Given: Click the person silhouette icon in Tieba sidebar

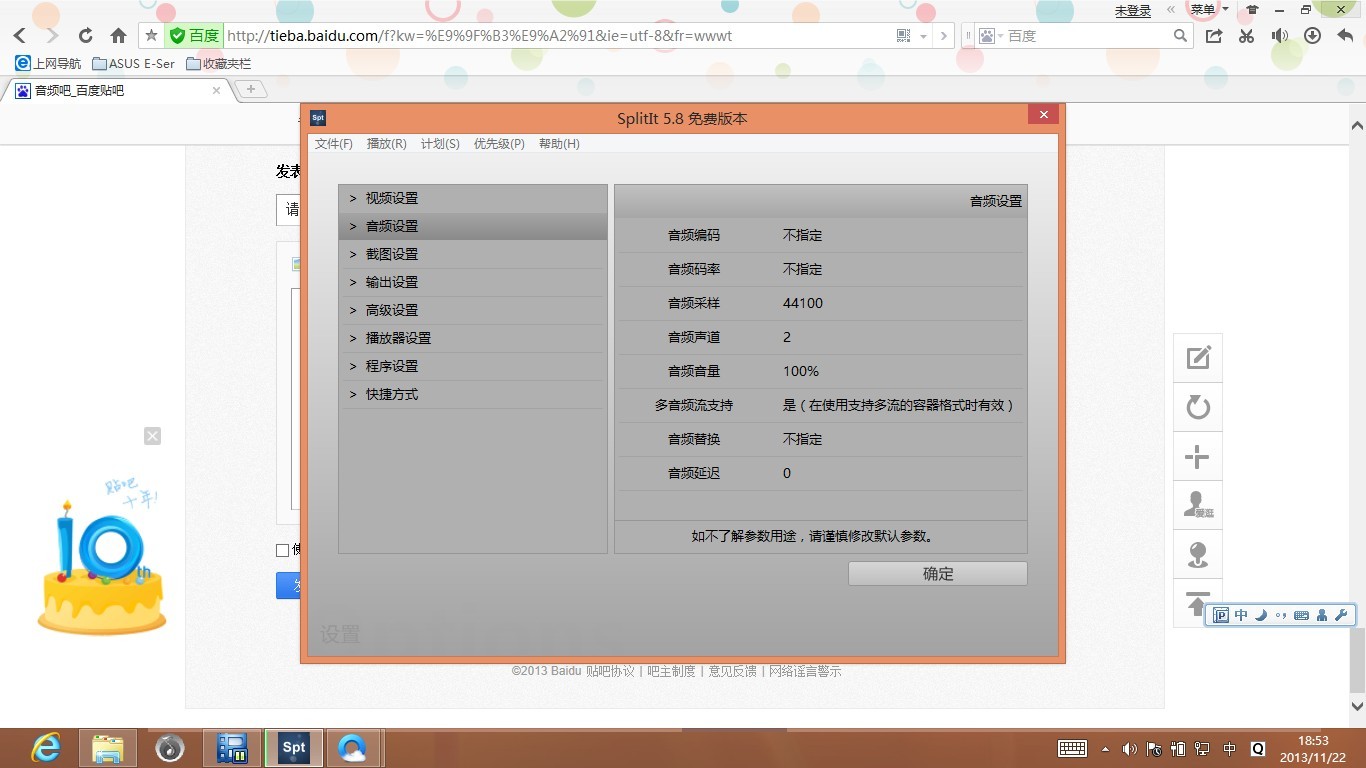Looking at the screenshot, I should [1198, 505].
